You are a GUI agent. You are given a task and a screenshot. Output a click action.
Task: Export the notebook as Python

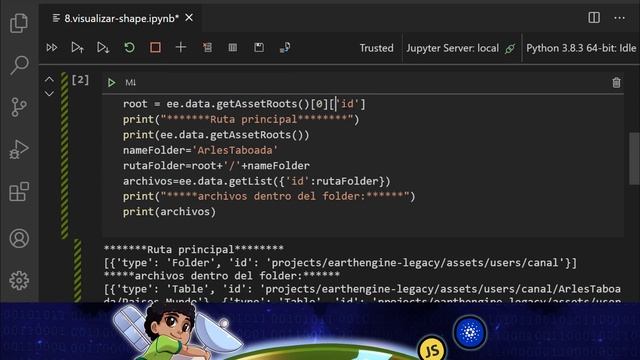point(285,48)
